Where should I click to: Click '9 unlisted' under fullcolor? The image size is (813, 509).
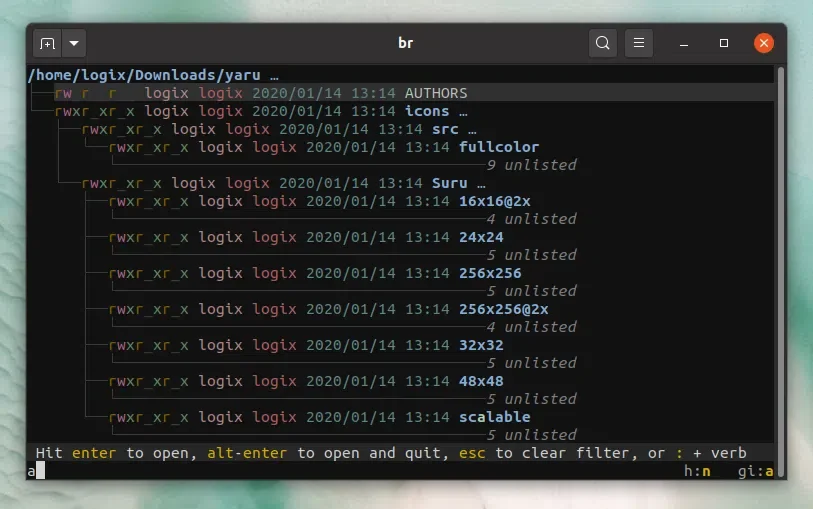pyautogui.click(x=531, y=165)
